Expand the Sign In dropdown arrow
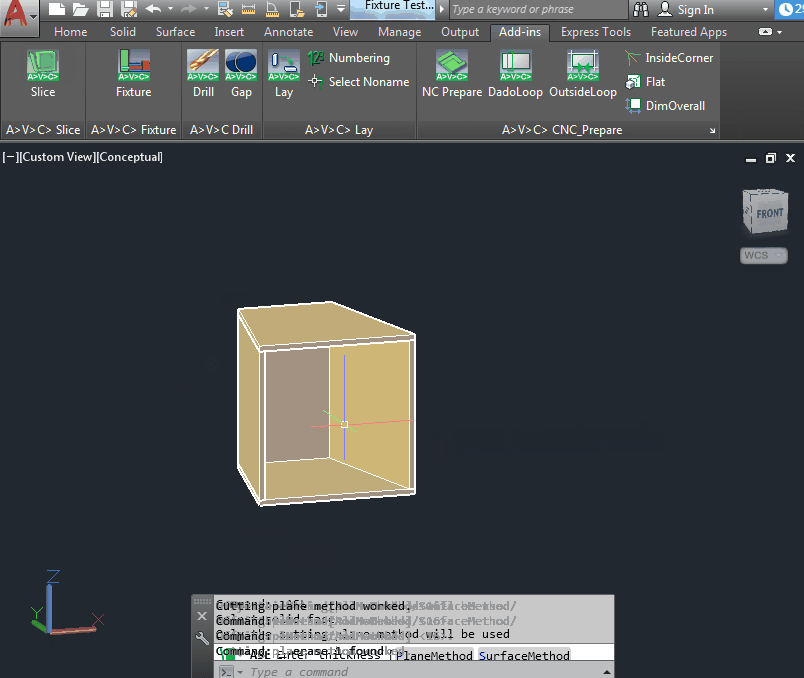This screenshot has width=804, height=678. 766,9
